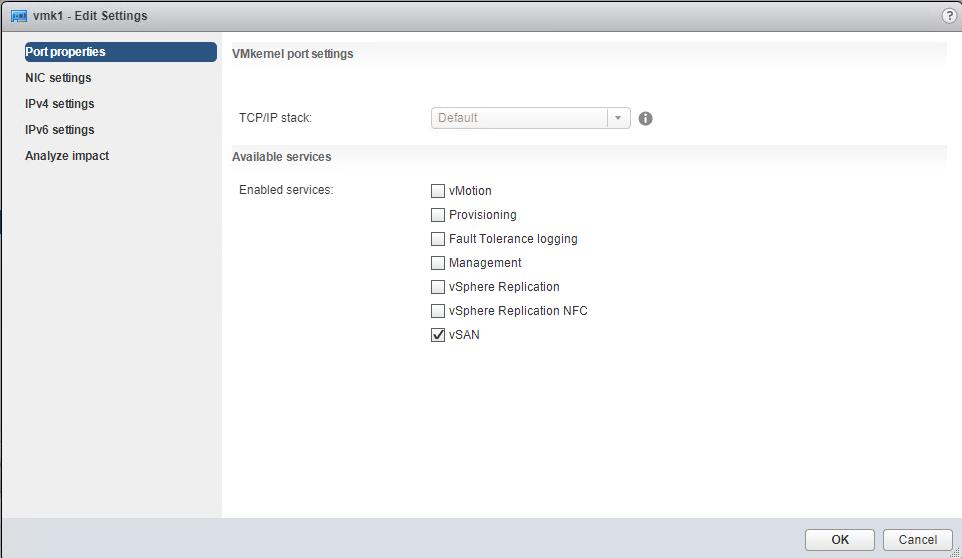Open the TCP/IP stack dropdown arrow
The height and width of the screenshot is (558, 962).
[x=618, y=118]
